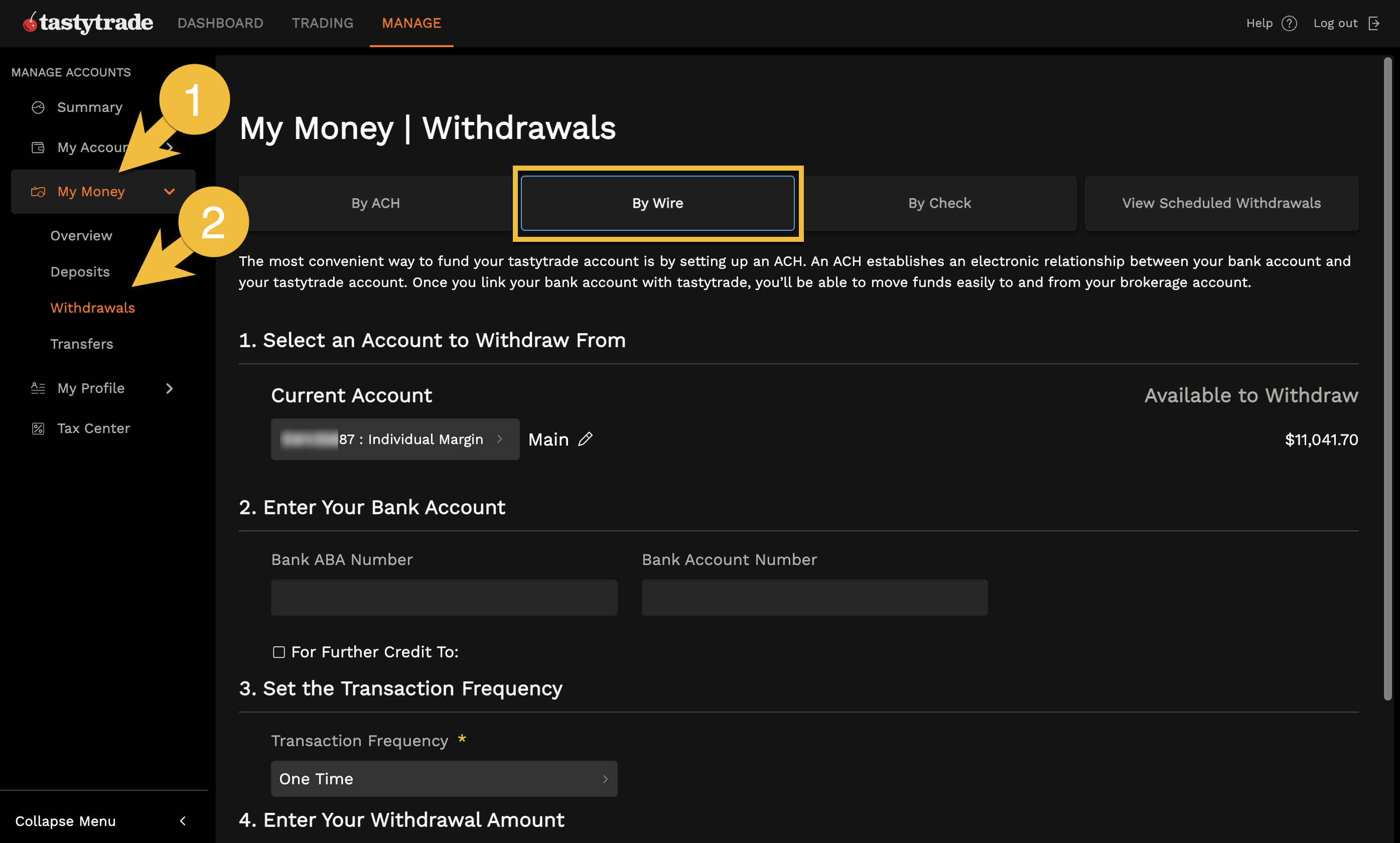Click the Log out icon
Viewport: 1400px width, 843px height.
coord(1374,23)
